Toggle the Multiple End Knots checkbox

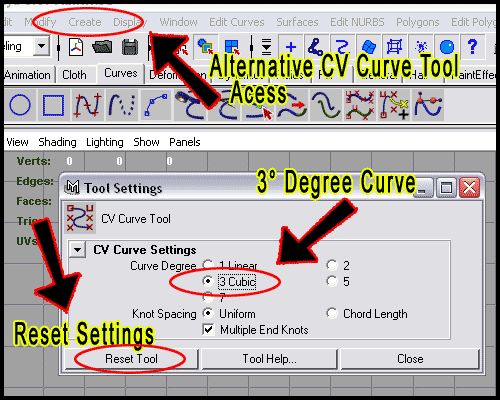coord(208,330)
